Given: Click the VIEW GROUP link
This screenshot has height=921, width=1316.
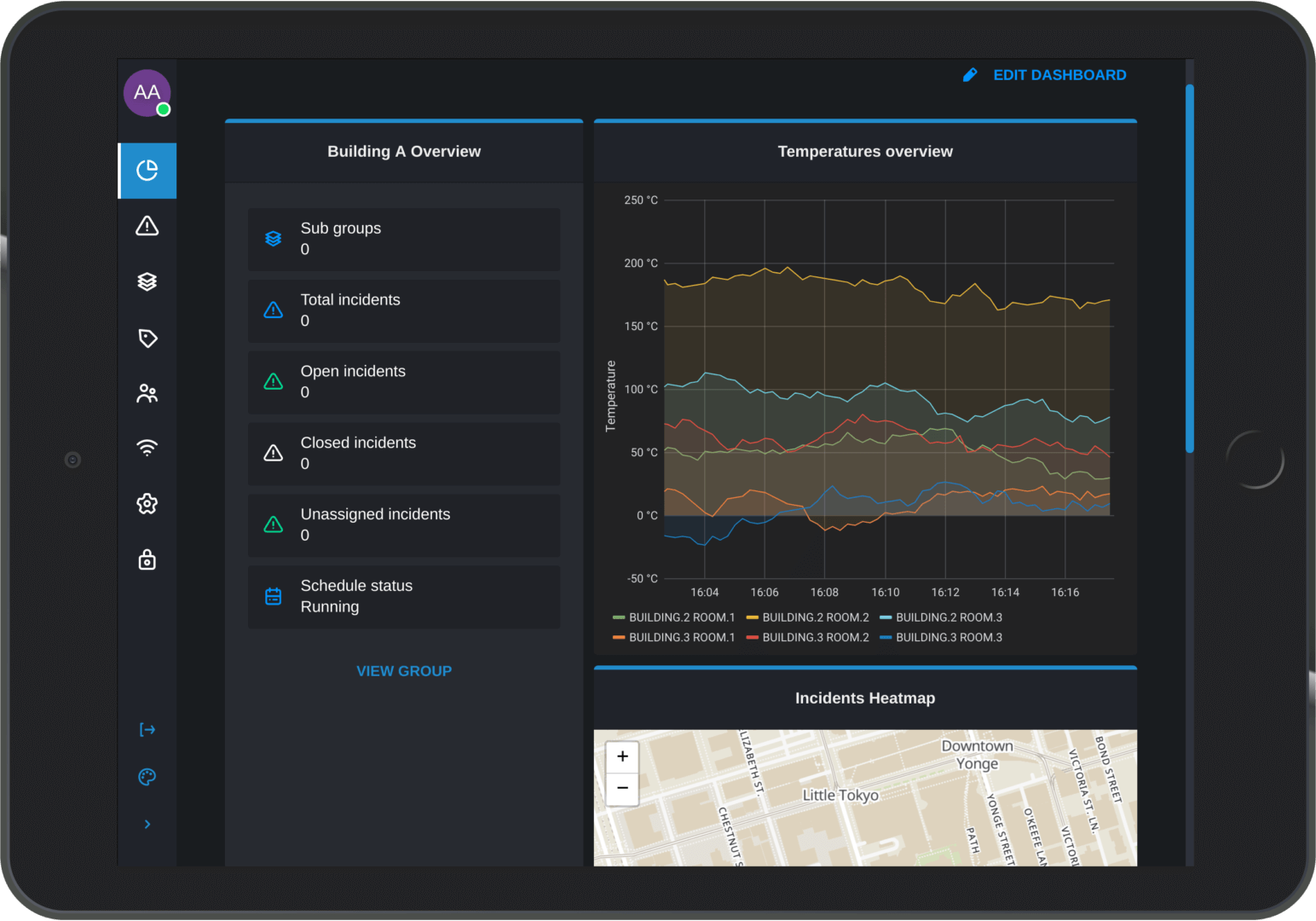Looking at the screenshot, I should (404, 671).
